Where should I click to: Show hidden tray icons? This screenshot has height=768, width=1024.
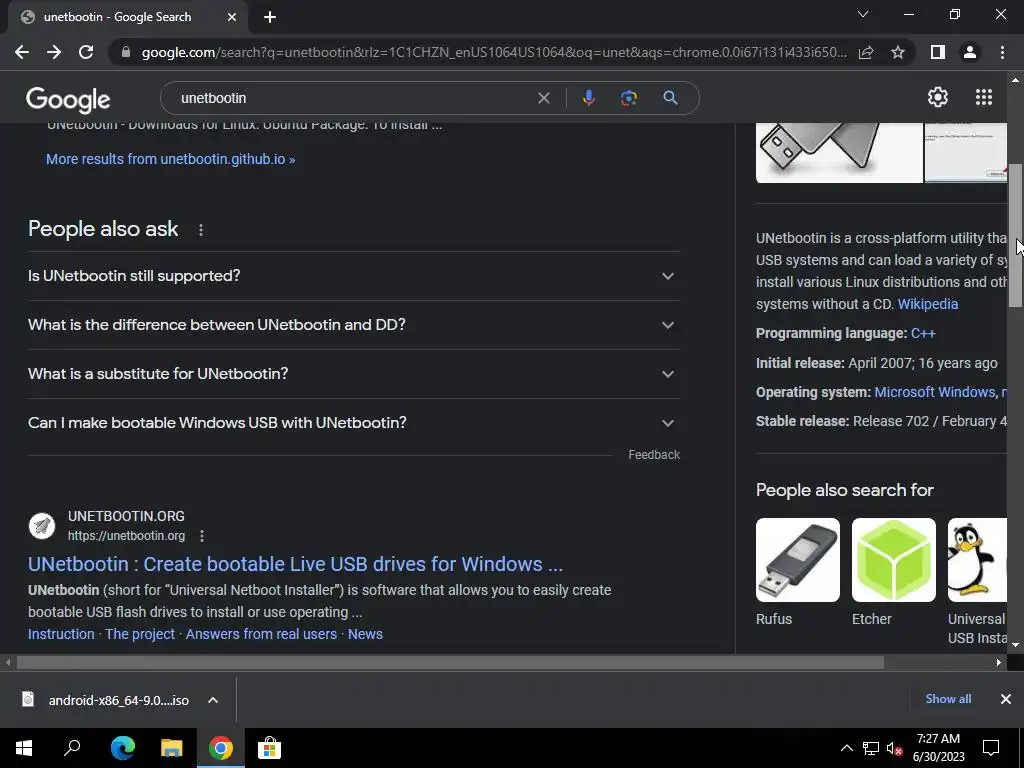(846, 748)
